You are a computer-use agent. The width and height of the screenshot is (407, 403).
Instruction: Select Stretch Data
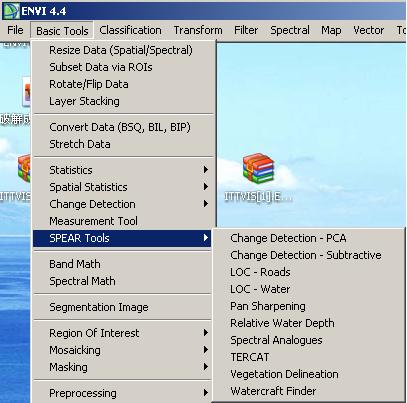(x=122, y=144)
